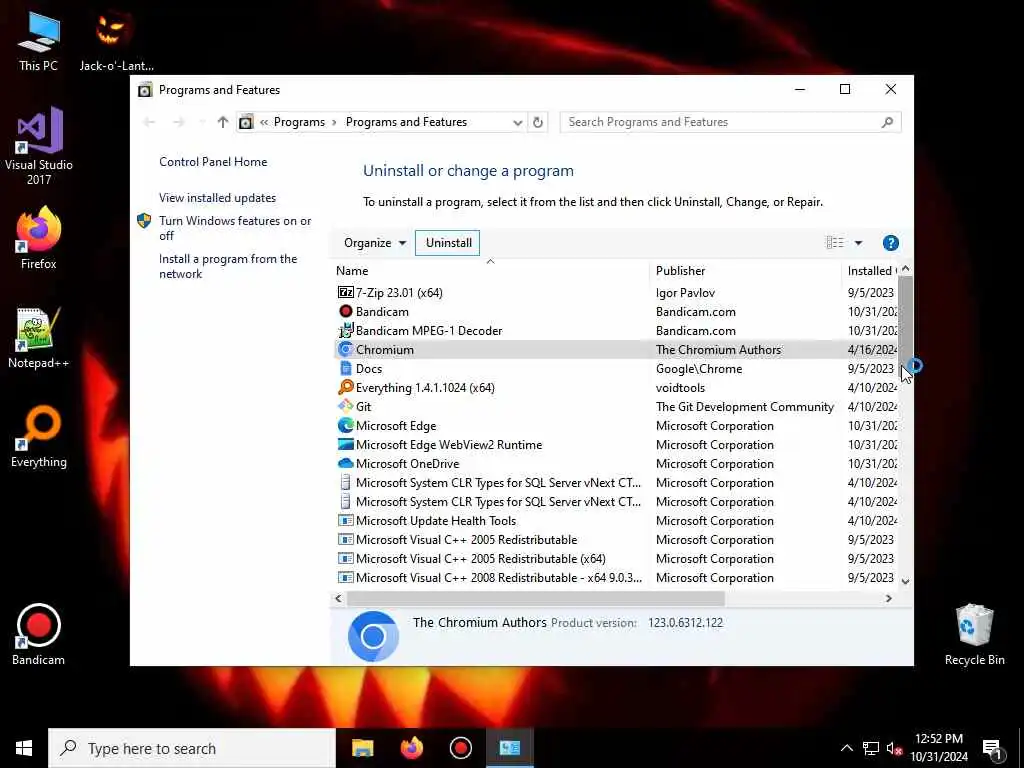Go up one folder level arrow
1024x768 pixels.
(223, 122)
